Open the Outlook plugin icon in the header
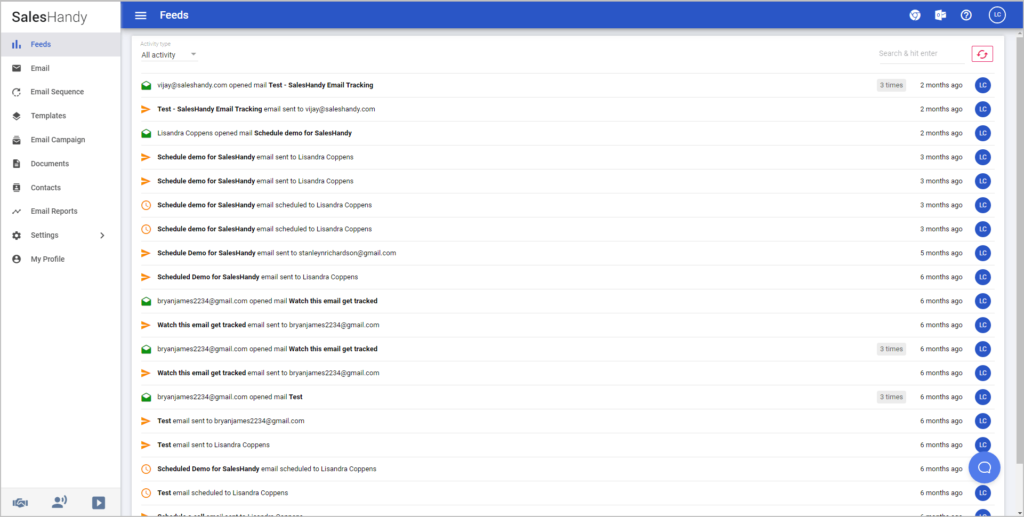1024x517 pixels. 940,15
